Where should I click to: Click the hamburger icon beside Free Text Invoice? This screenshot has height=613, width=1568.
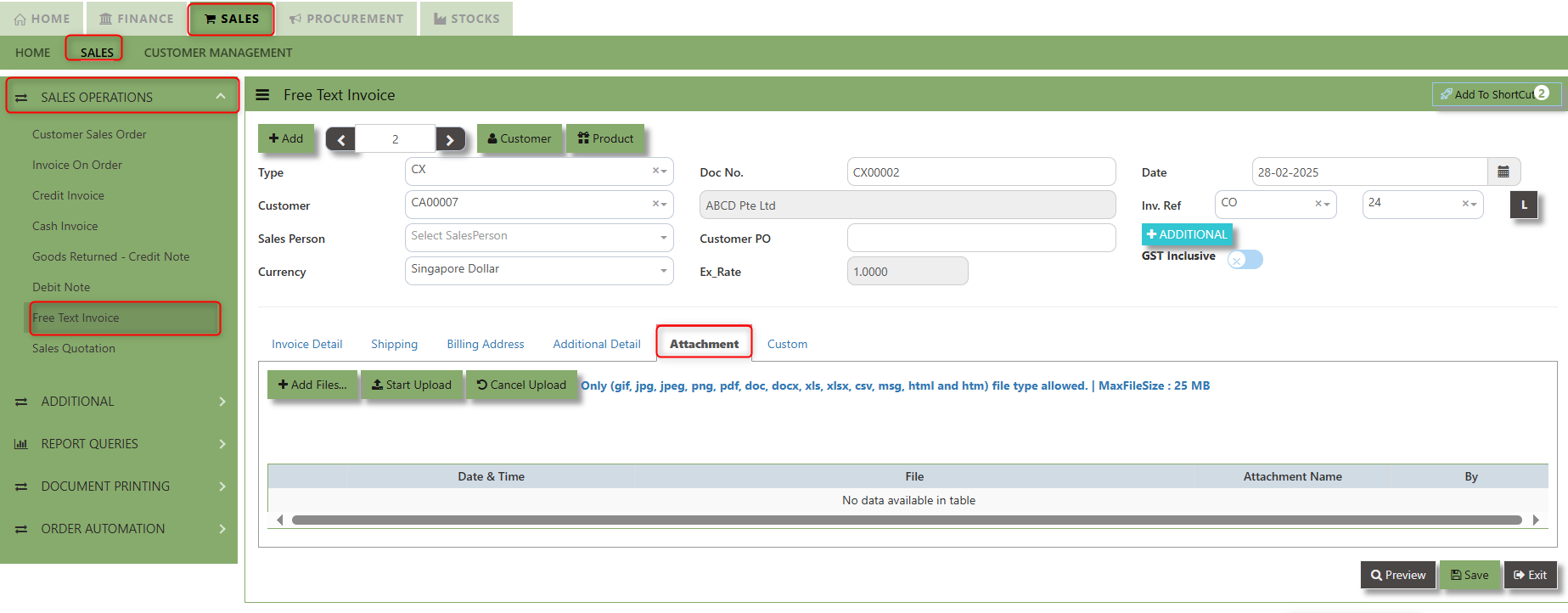point(262,95)
